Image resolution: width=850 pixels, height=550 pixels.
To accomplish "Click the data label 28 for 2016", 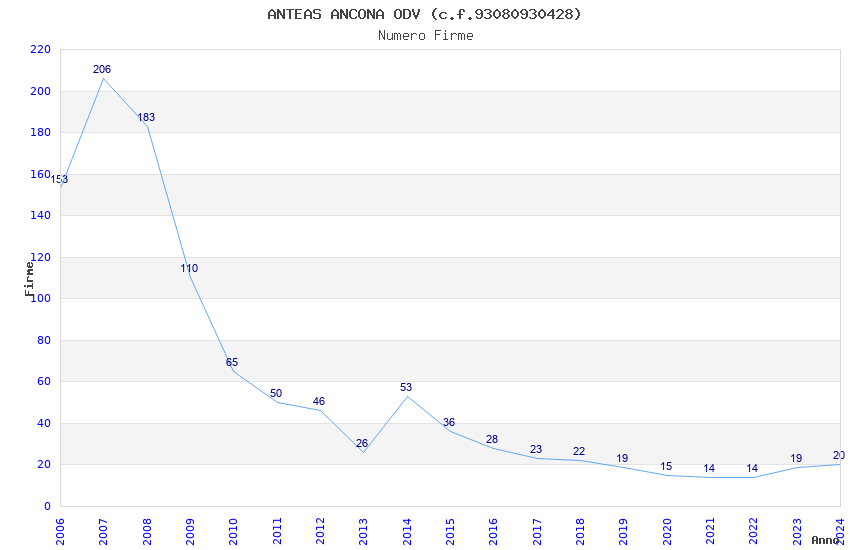I will (x=492, y=439).
